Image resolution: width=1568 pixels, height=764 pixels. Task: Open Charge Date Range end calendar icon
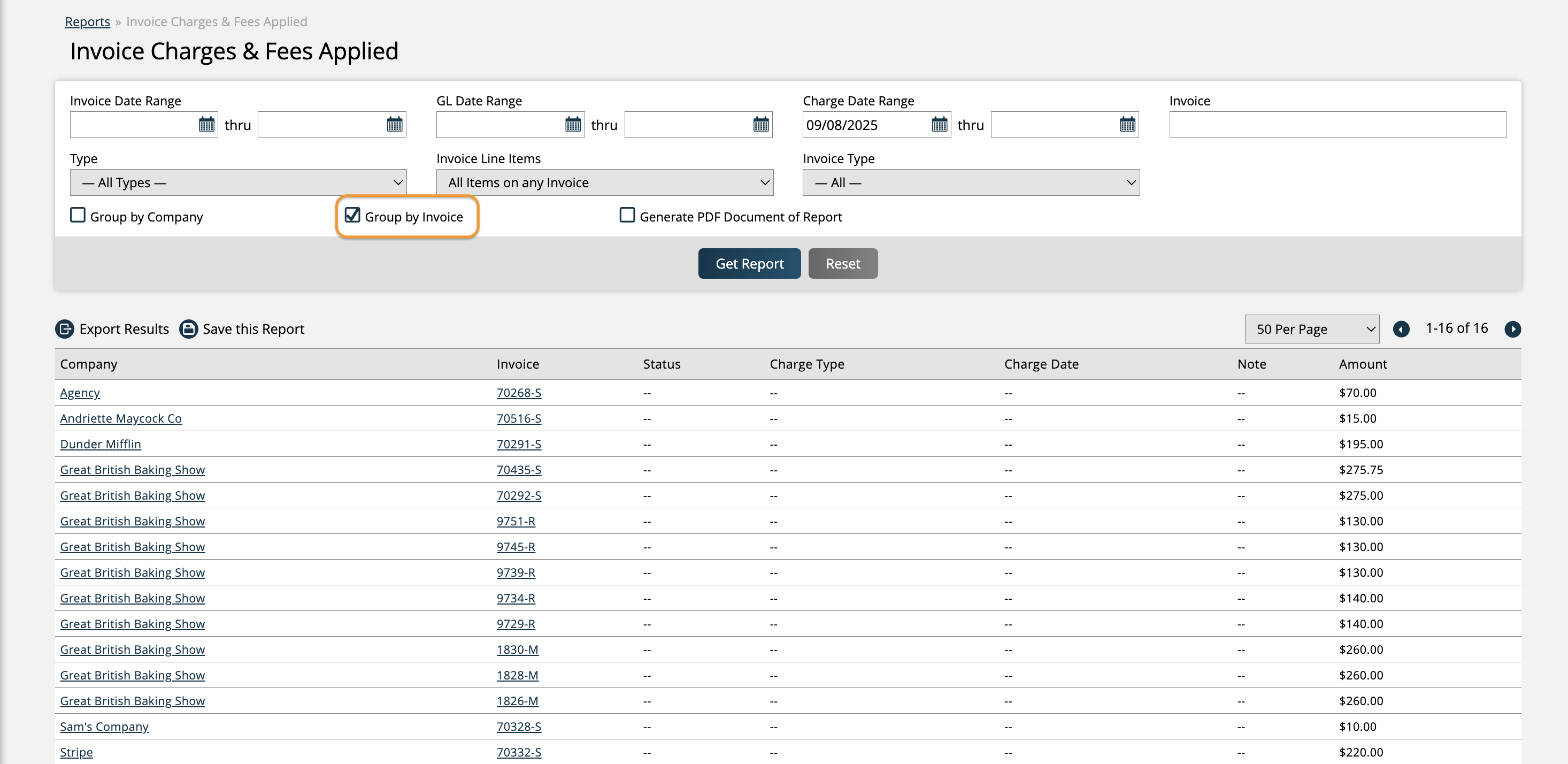(1127, 125)
